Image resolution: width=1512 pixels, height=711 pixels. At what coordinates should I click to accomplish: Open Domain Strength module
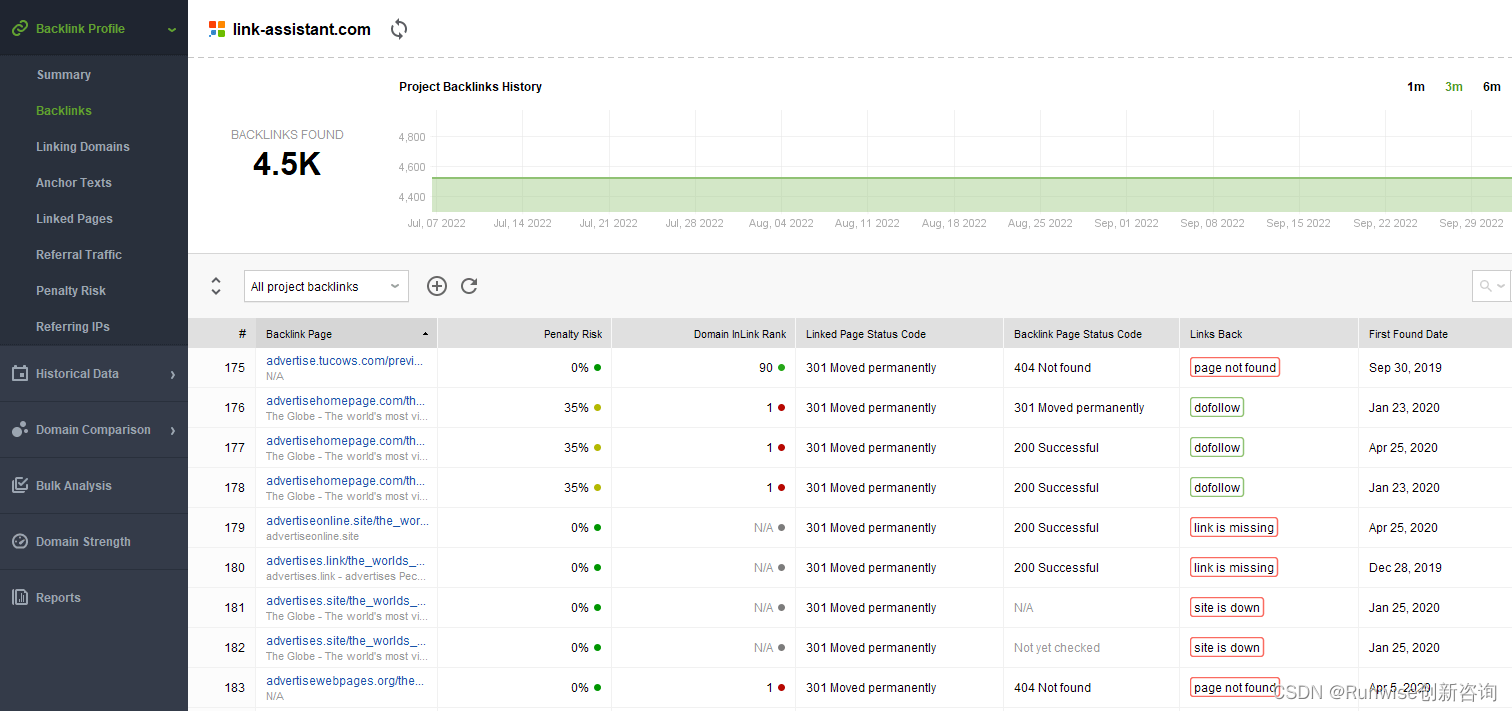pos(83,542)
